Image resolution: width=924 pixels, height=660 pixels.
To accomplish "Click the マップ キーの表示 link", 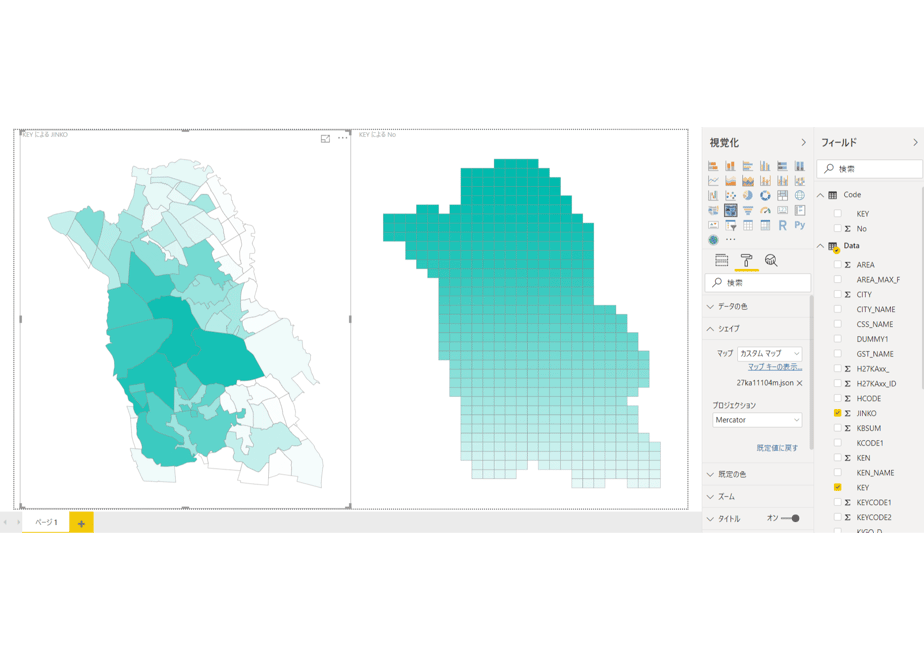I will click(x=775, y=367).
